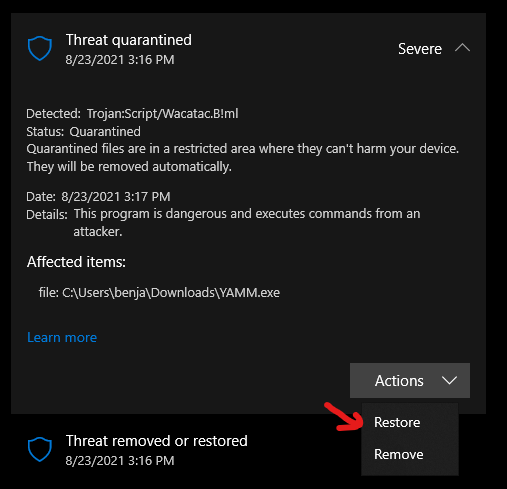Collapse the threat details using the up chevron
507x489 pixels.
tap(462, 48)
